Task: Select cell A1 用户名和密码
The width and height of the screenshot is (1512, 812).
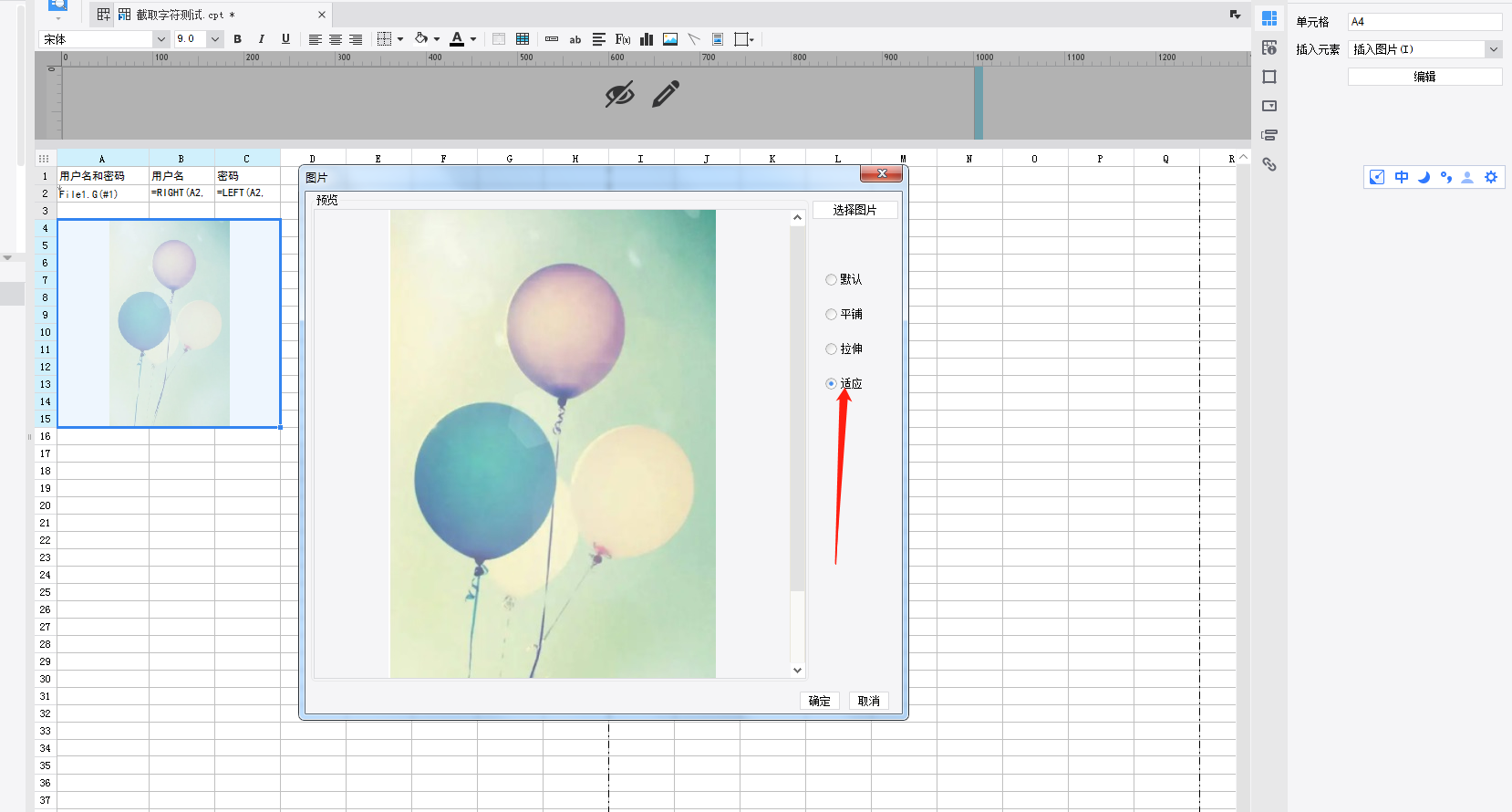Action: tap(103, 176)
